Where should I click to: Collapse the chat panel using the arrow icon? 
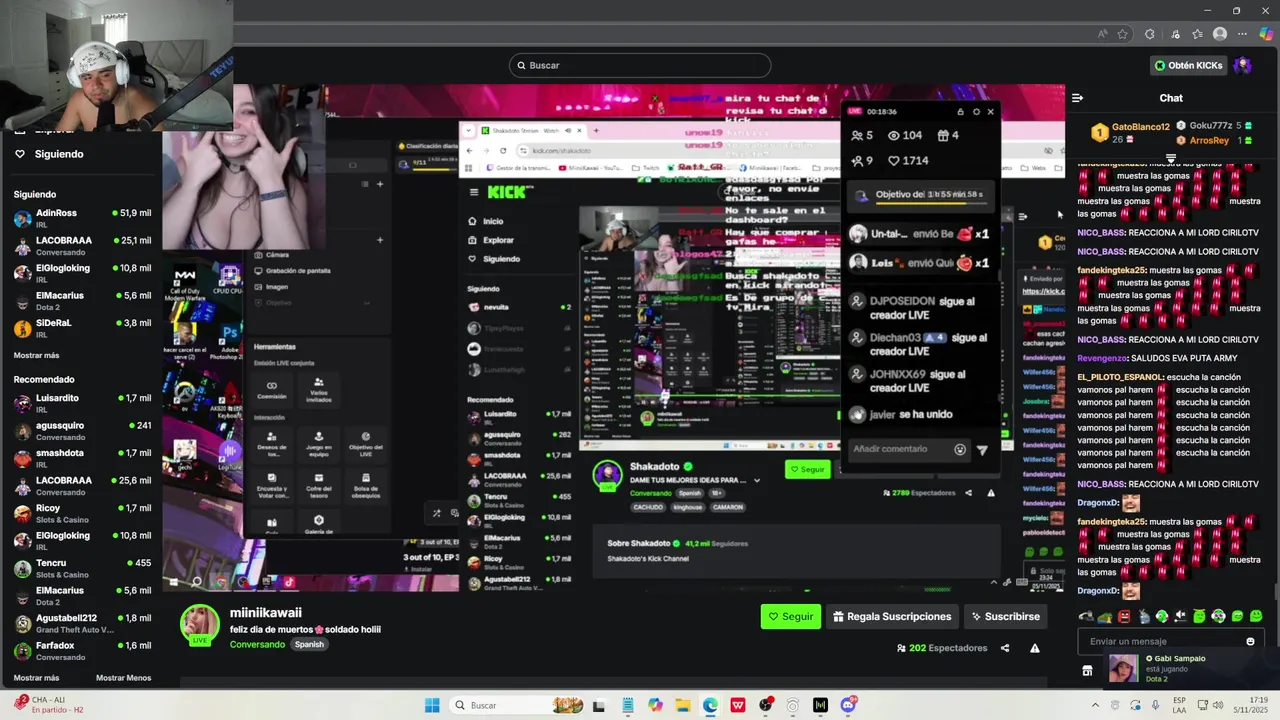pos(1077,98)
